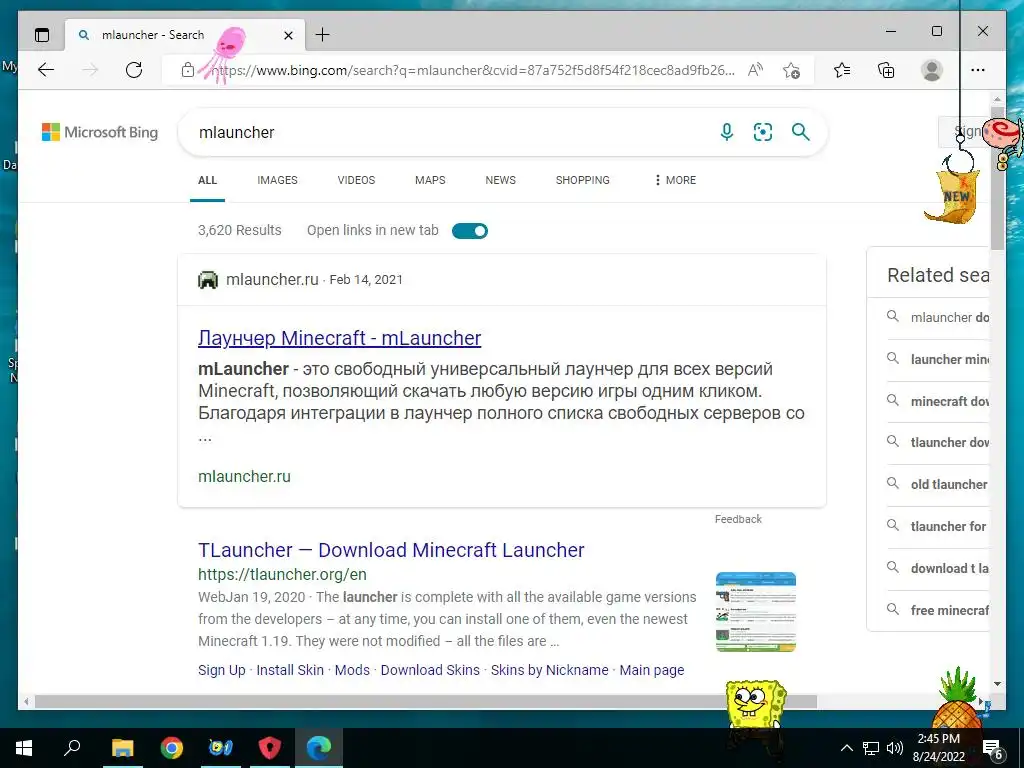Image resolution: width=1024 pixels, height=768 pixels.
Task: Open the Collections icon
Action: click(886, 70)
